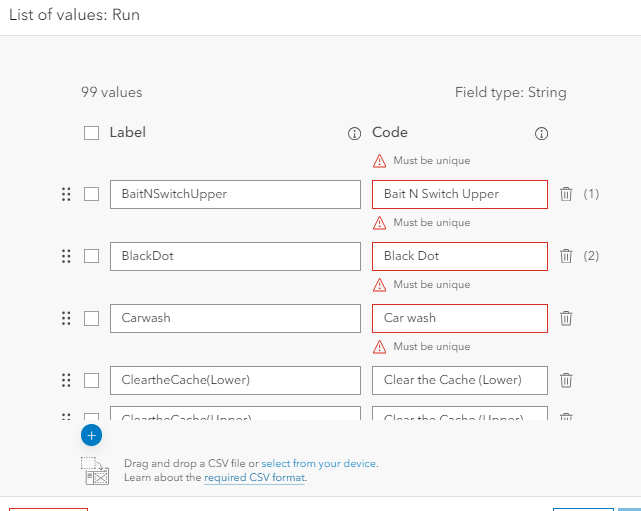
Task: Click the Label field containing BlackDot
Action: [235, 256]
